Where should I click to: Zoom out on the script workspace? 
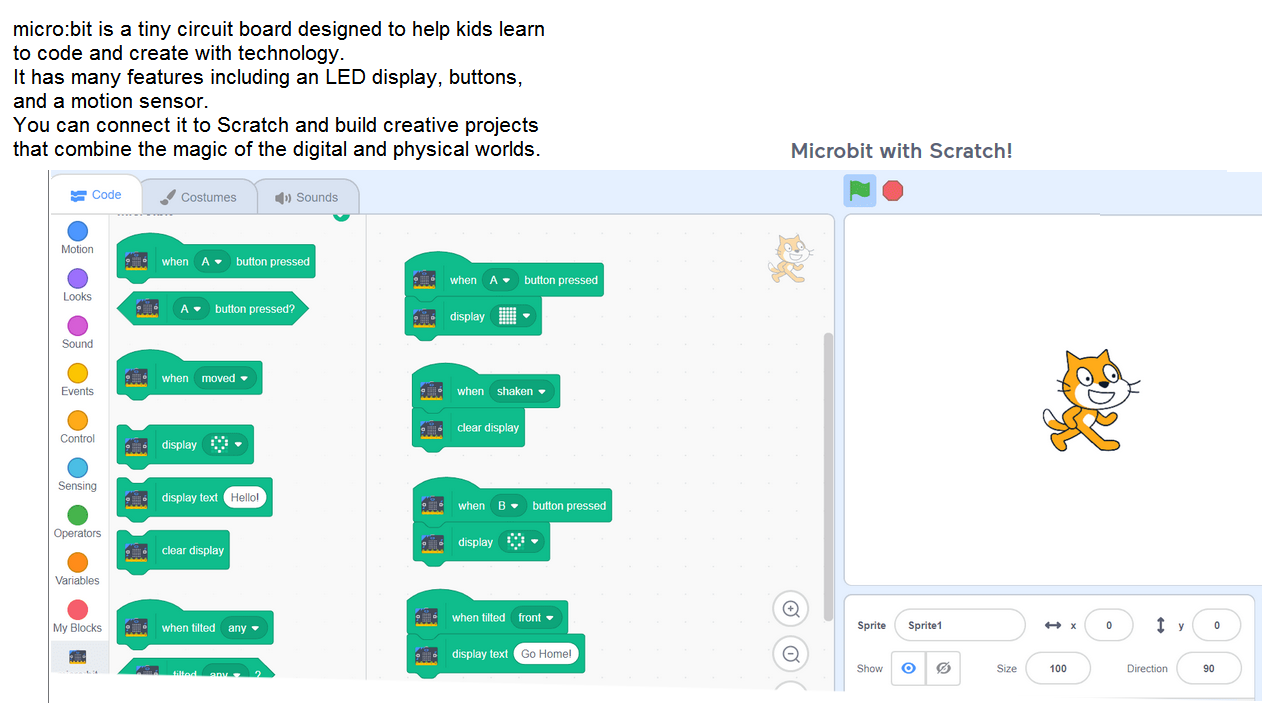(791, 655)
